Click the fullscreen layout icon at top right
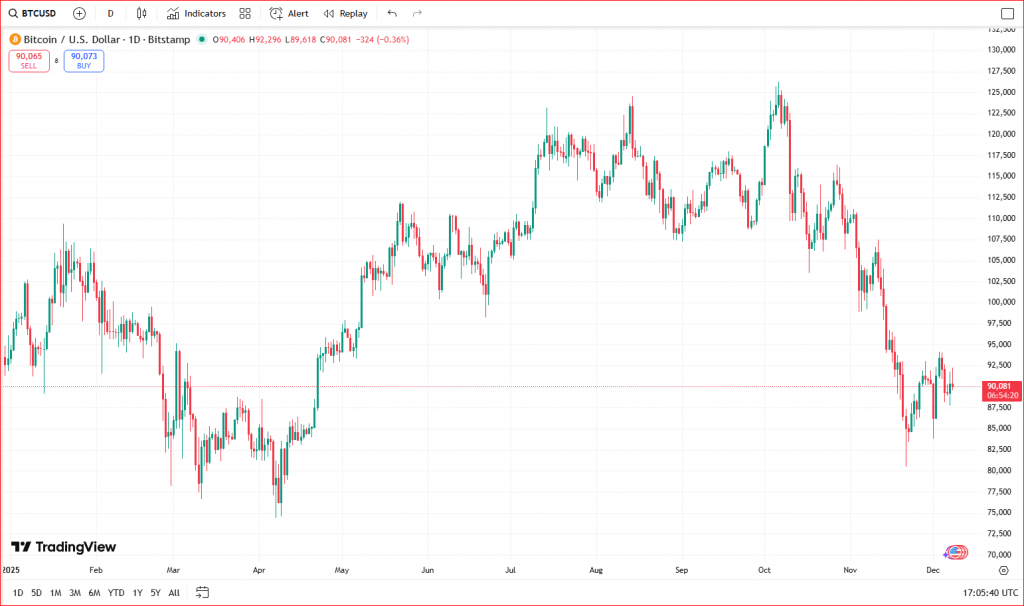 (1007, 14)
